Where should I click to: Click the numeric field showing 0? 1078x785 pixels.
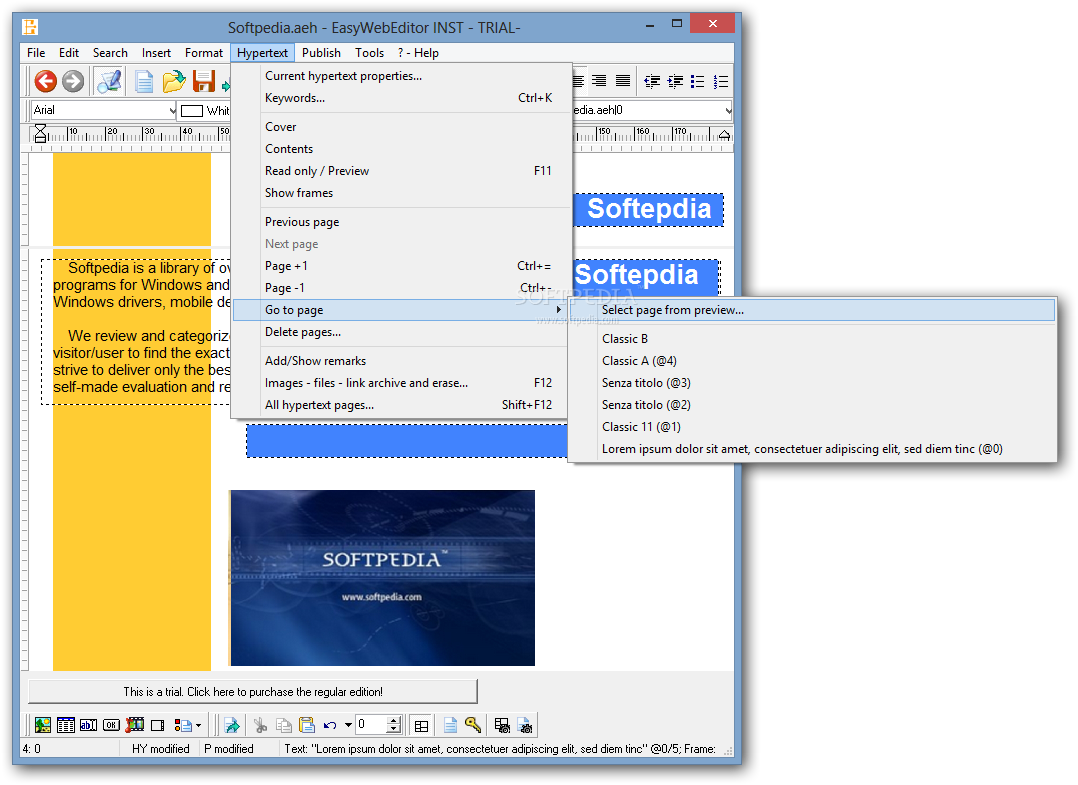[x=371, y=725]
